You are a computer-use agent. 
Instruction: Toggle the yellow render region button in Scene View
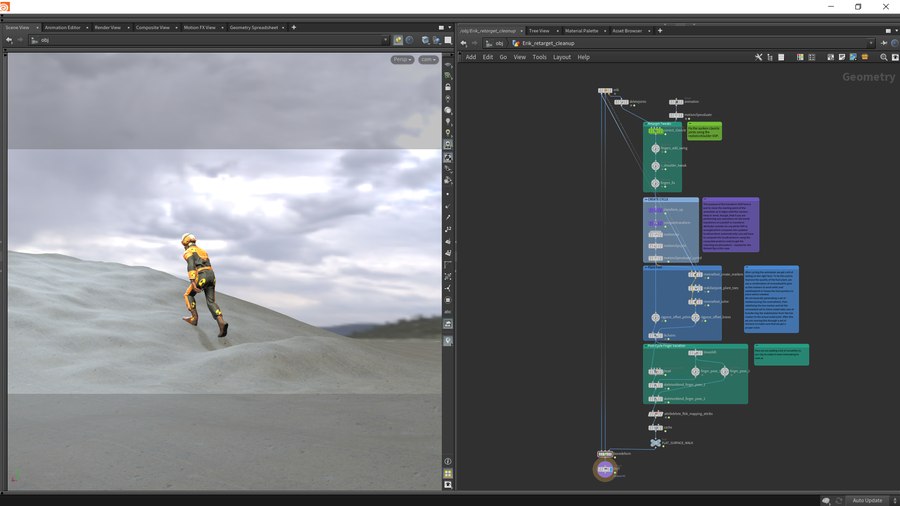point(398,40)
